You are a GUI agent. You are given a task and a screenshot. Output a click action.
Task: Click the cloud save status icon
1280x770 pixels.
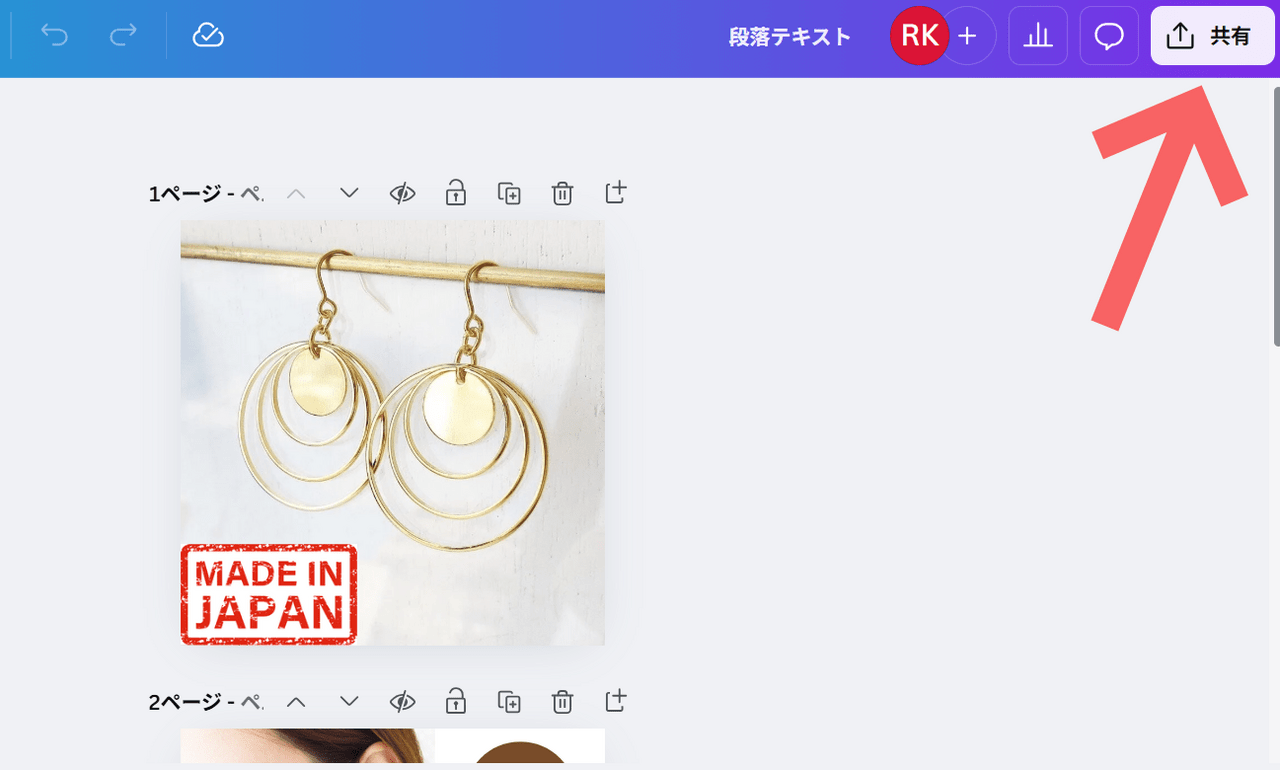point(208,36)
